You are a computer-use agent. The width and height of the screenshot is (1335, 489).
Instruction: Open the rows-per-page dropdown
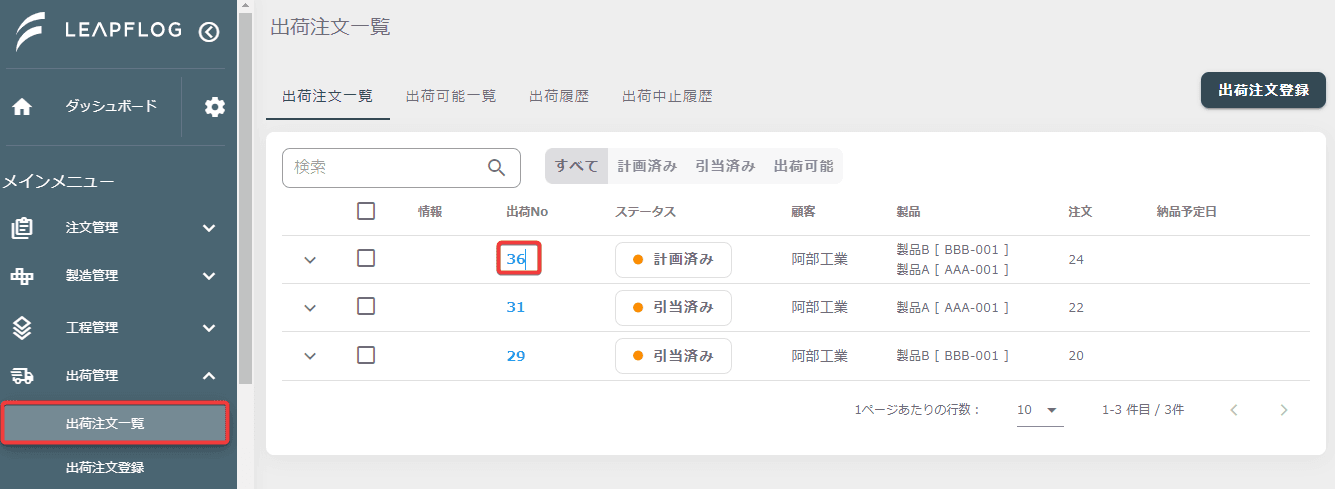tap(1040, 410)
